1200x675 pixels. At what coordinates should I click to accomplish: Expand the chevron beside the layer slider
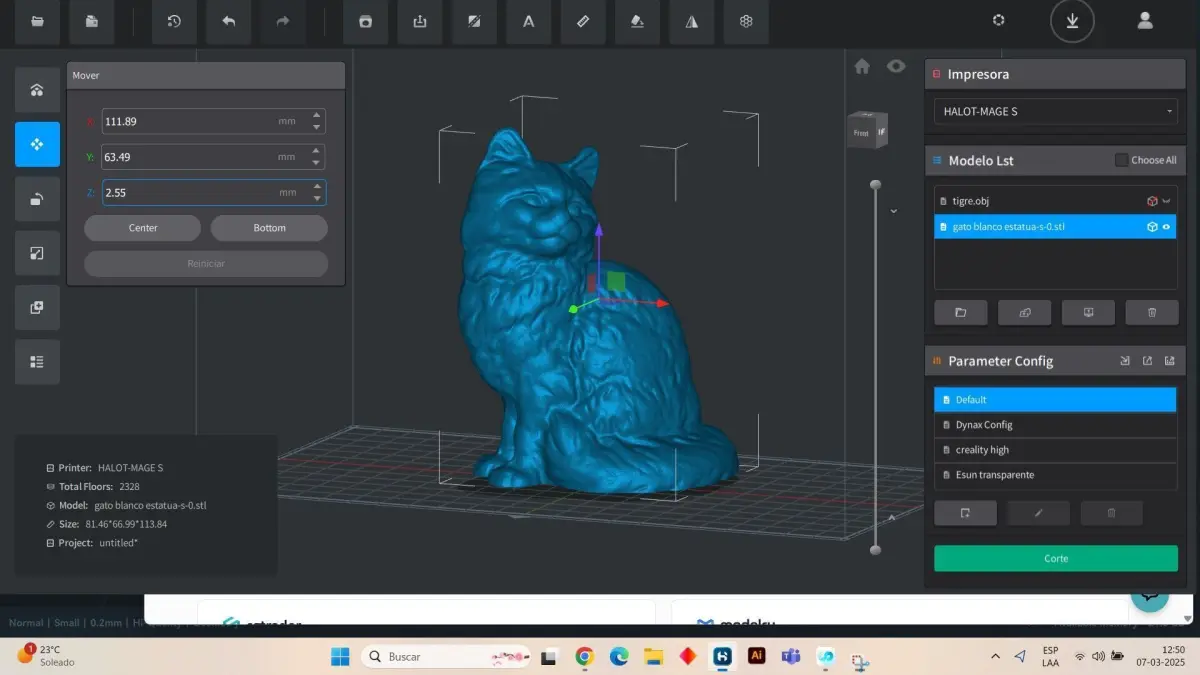click(893, 211)
